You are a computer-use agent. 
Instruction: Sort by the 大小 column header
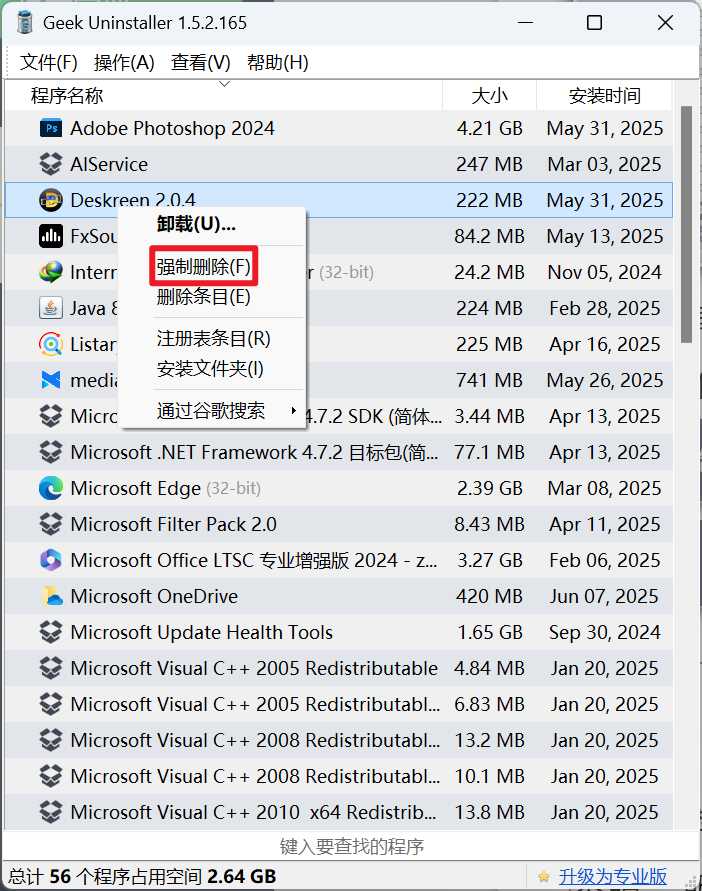pyautogui.click(x=489, y=95)
